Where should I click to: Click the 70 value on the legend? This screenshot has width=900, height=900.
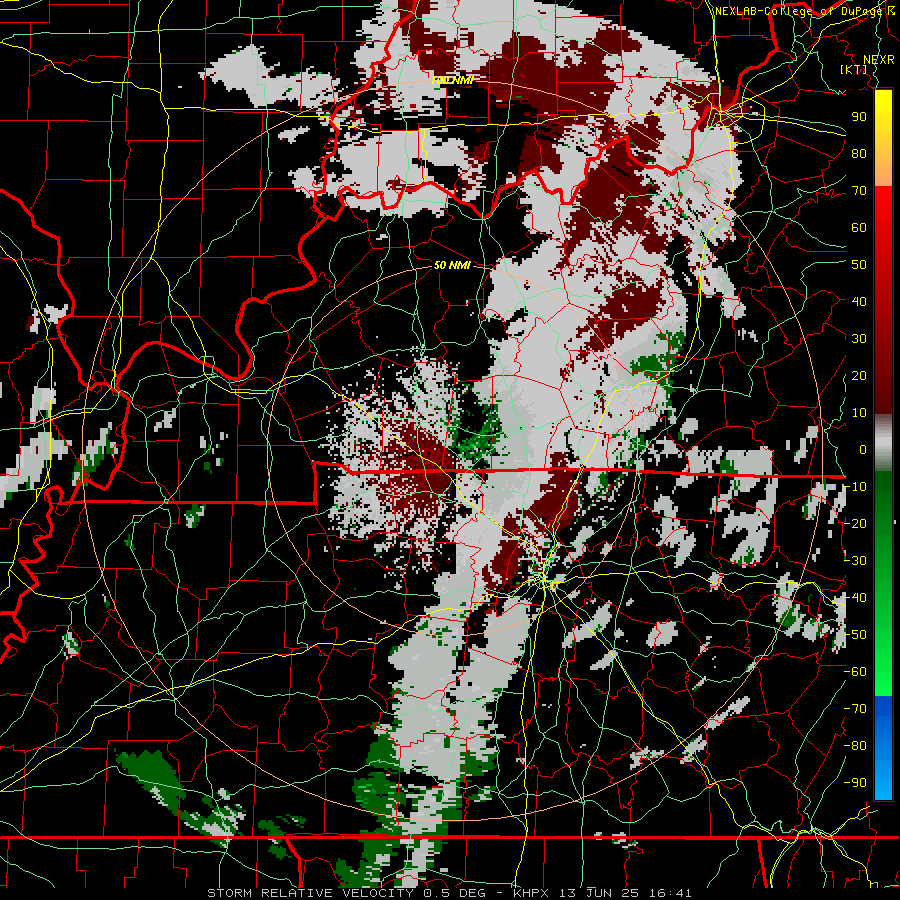point(859,191)
